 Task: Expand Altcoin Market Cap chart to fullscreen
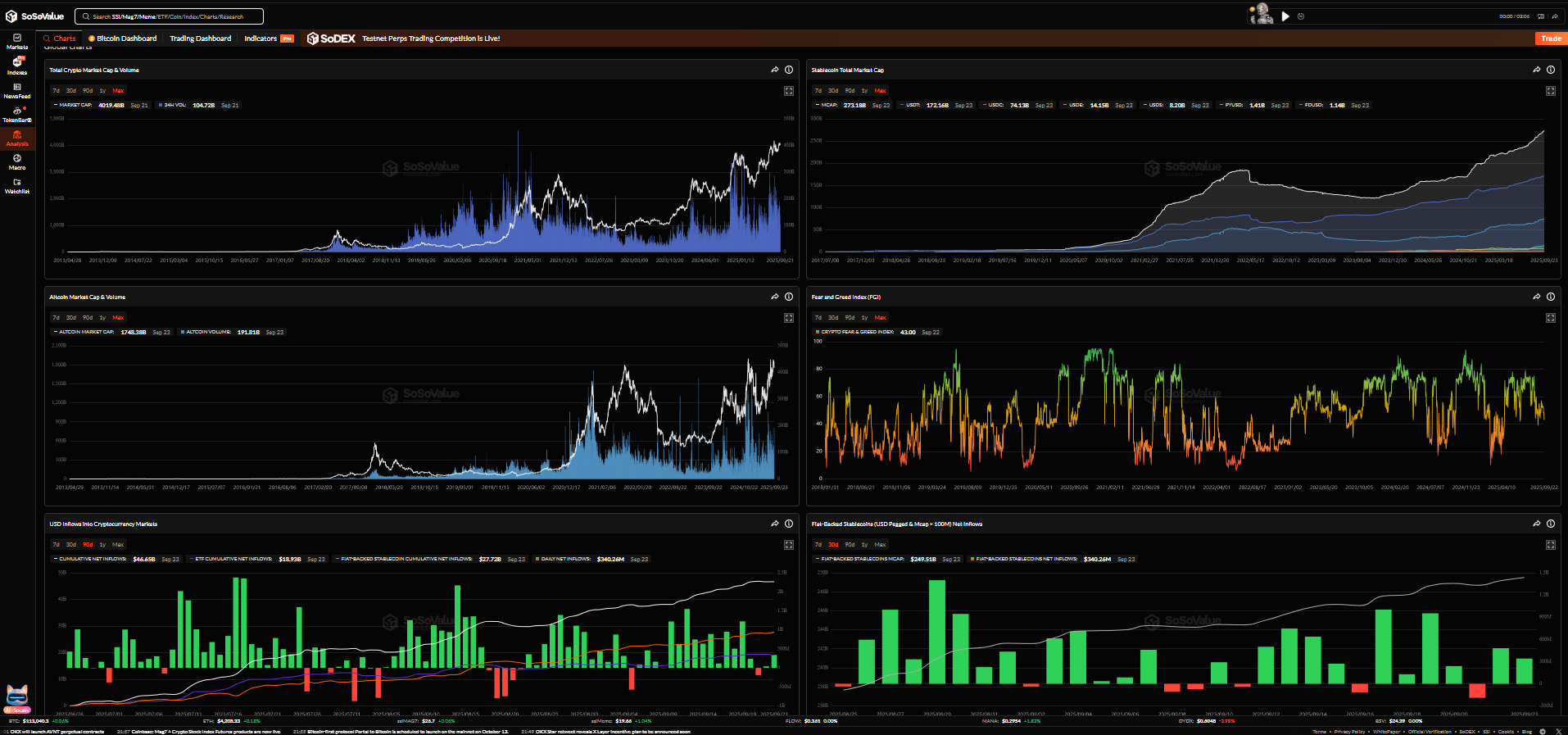788,318
